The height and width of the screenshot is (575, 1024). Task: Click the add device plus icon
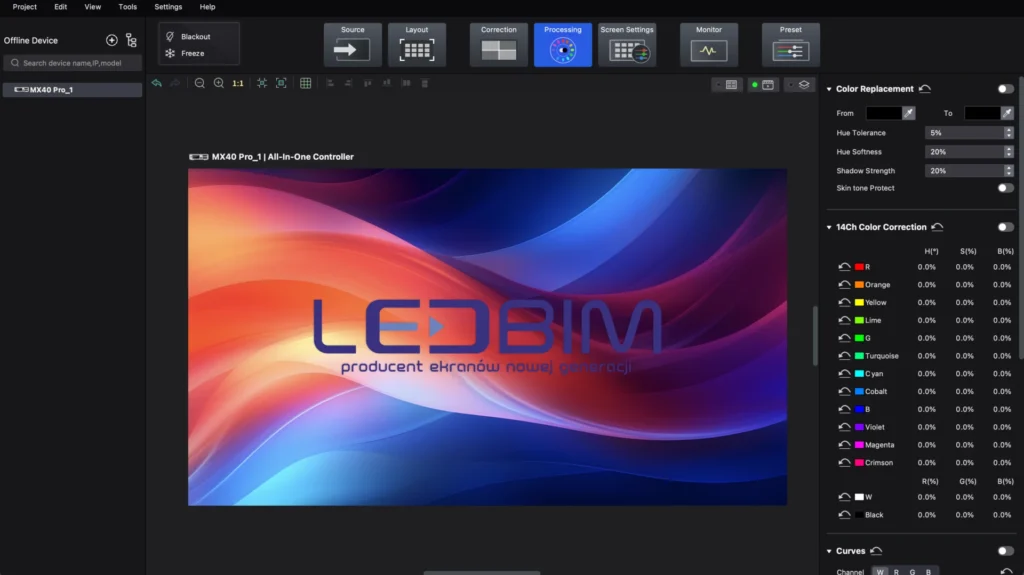pyautogui.click(x=112, y=40)
